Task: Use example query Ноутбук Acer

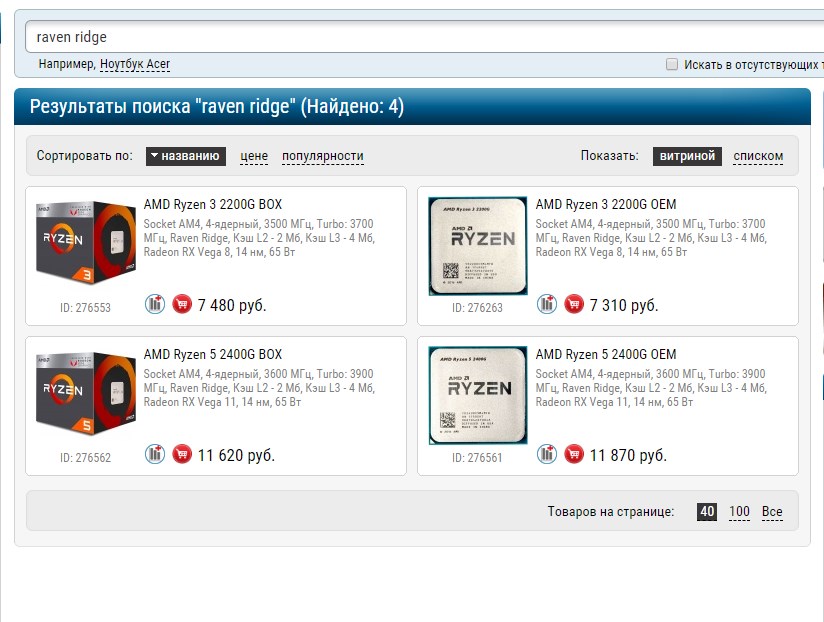Action: pos(135,64)
